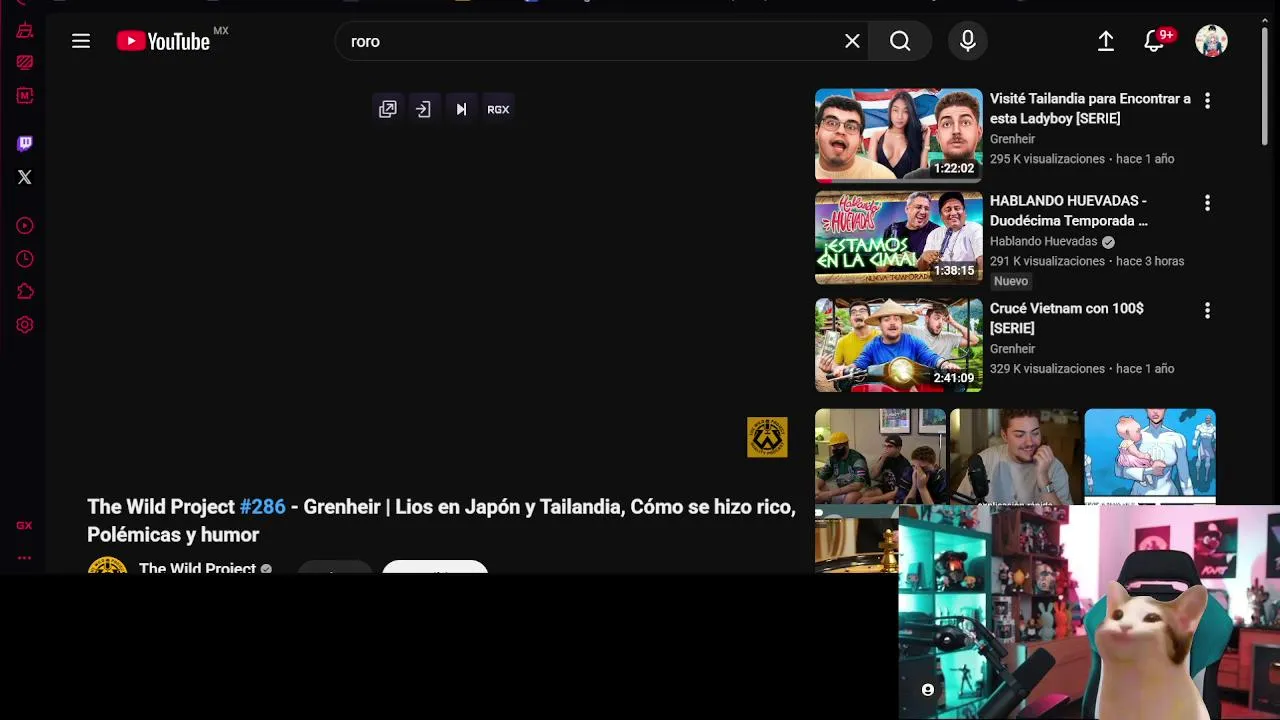Click "291 K visualizaciones" text

(1047, 261)
